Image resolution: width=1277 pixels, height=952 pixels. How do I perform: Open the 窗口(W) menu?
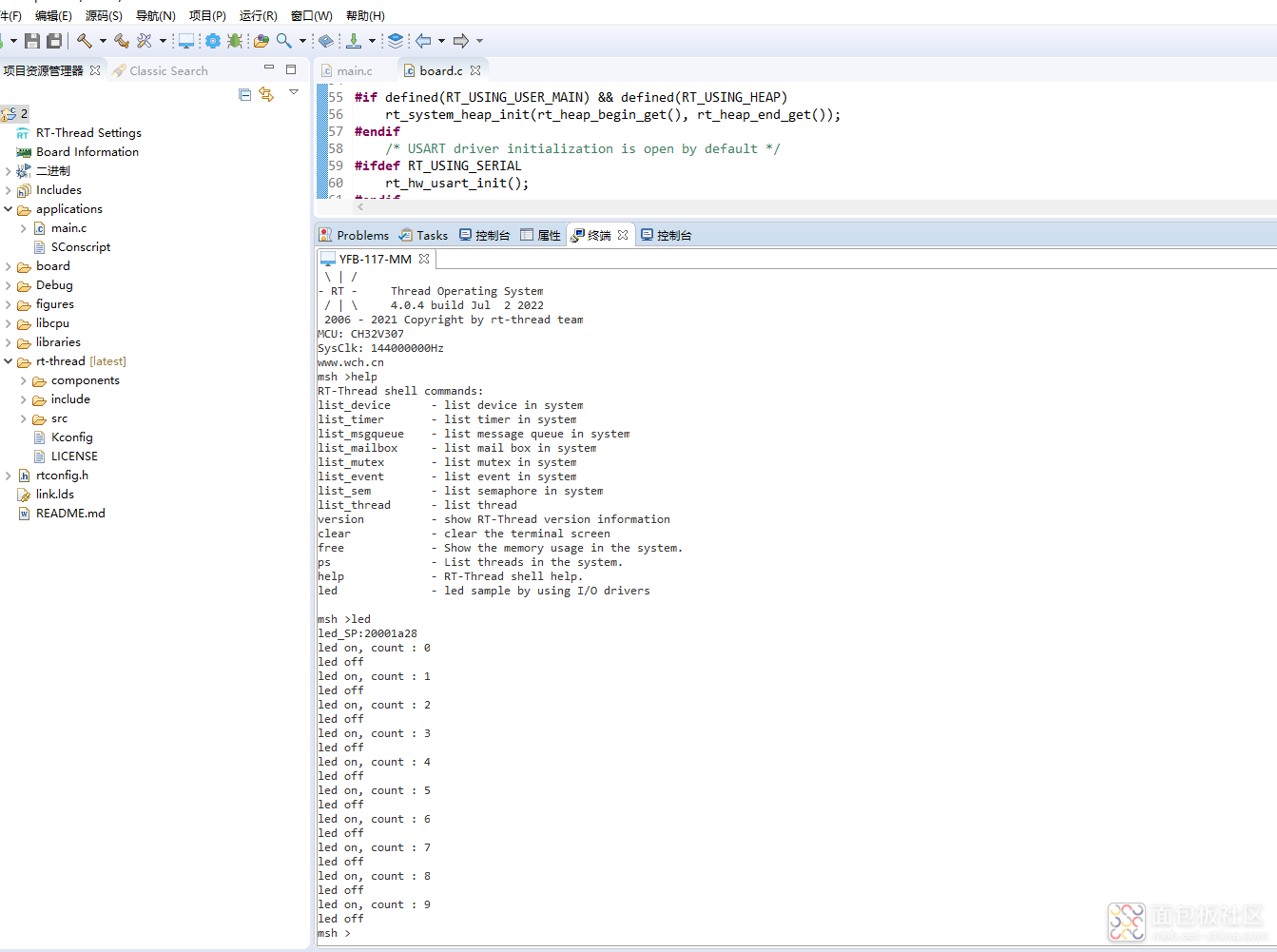312,15
